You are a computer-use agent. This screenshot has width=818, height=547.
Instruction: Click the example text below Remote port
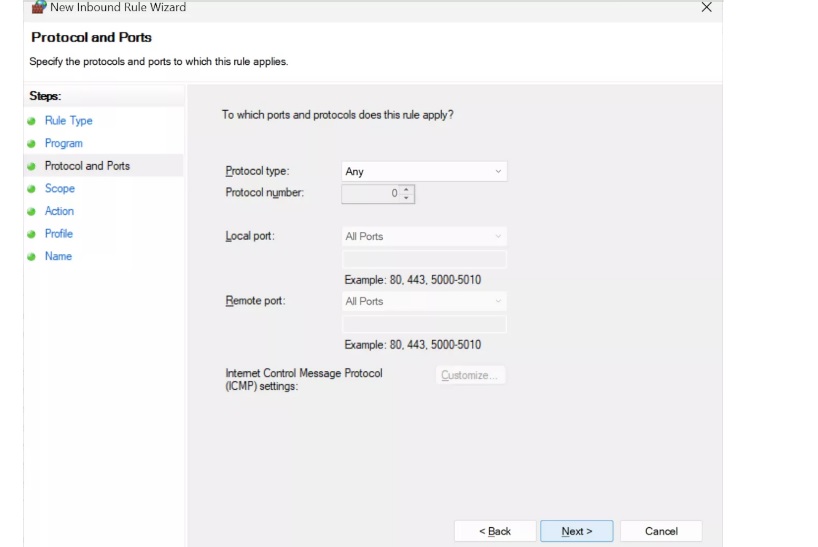(x=413, y=345)
